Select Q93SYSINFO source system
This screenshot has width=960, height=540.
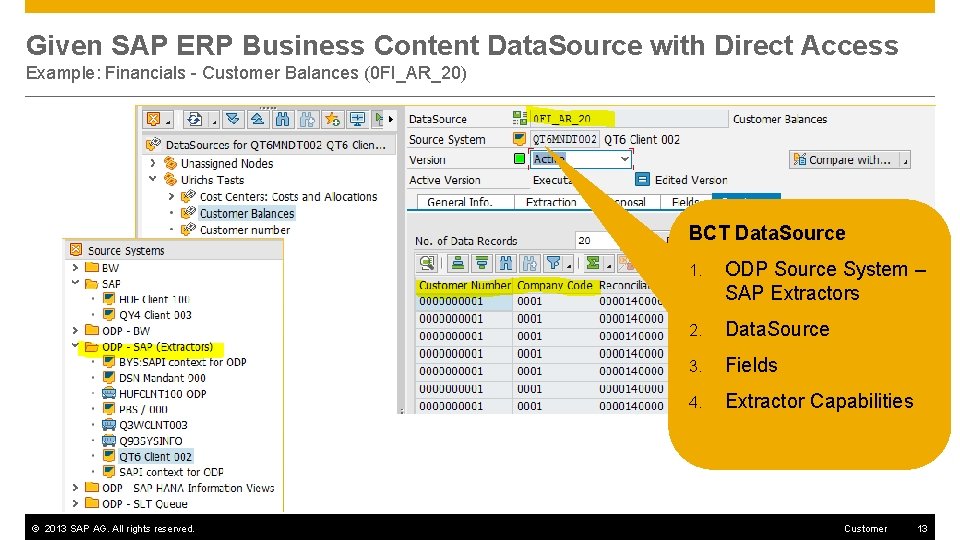click(151, 441)
